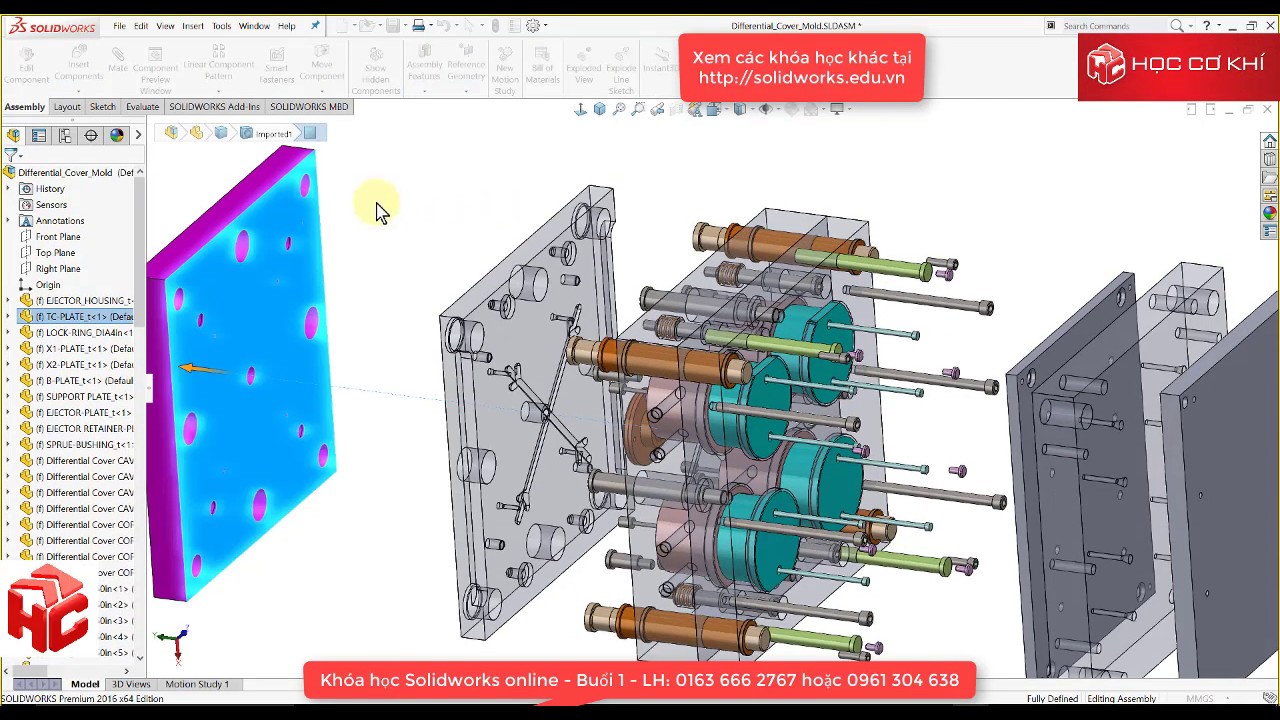Click the Explode Line Sketch tool

click(621, 70)
